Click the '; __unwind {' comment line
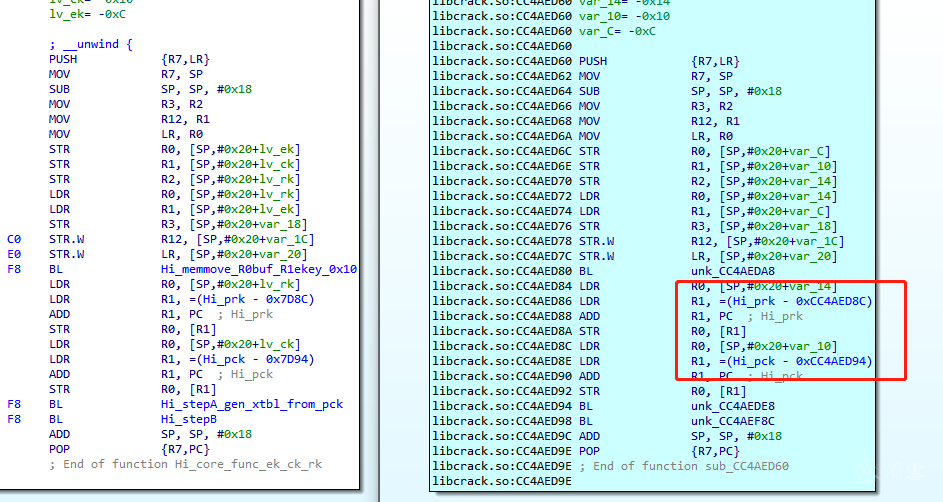 91,44
